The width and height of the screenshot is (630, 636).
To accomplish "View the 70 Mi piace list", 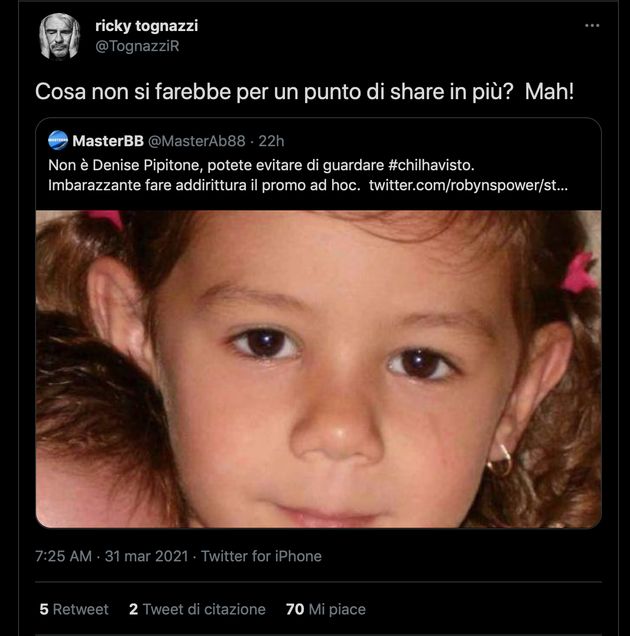I will coord(325,608).
